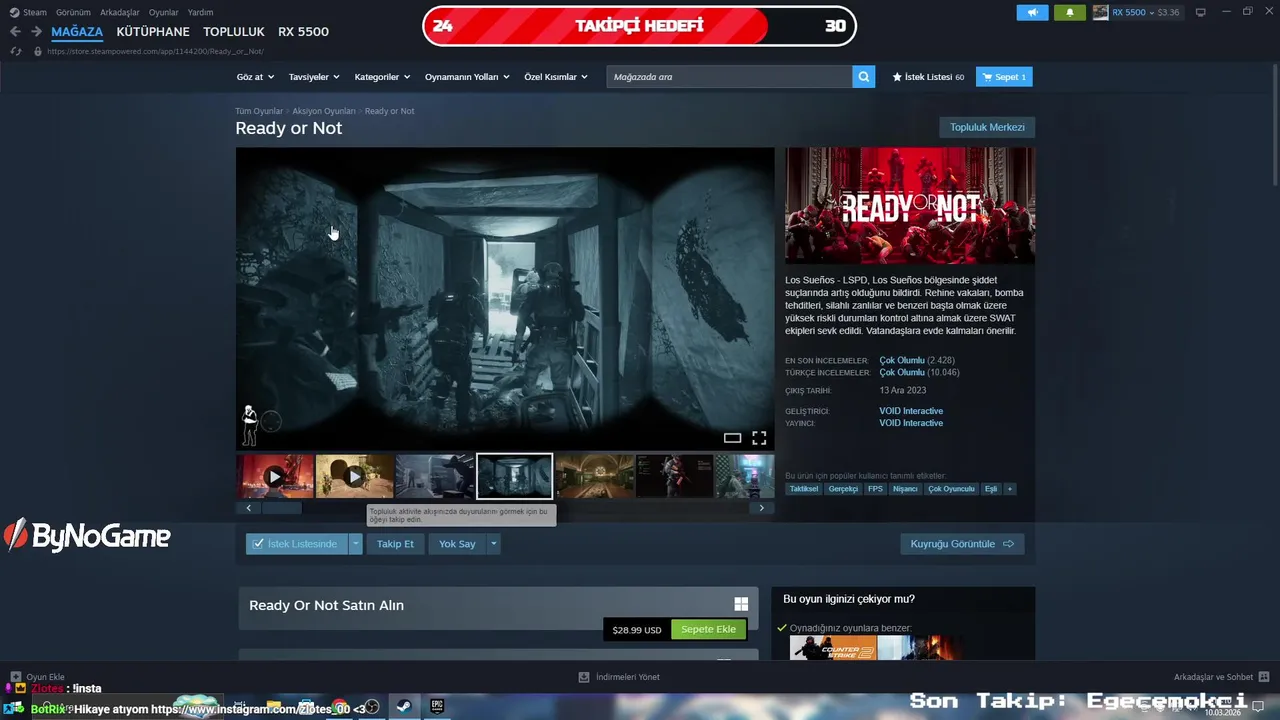Screen dimensions: 1280x720
Task: Click the add game plus icon
Action: pyautogui.click(x=15, y=677)
